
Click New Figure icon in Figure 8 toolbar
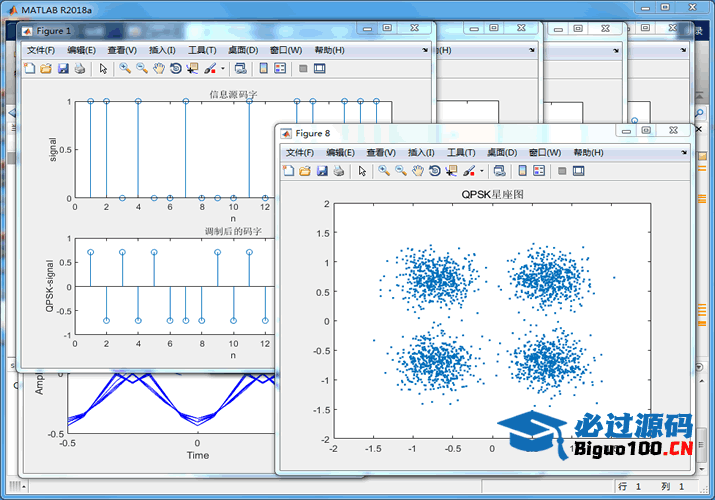289,171
